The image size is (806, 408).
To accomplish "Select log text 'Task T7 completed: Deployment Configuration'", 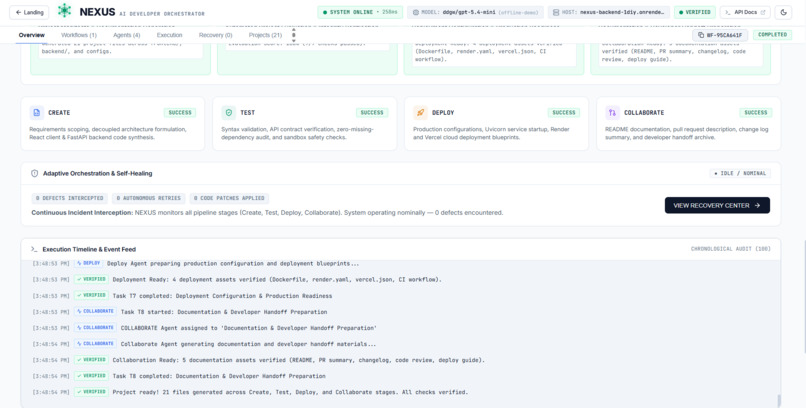I will pos(191,296).
